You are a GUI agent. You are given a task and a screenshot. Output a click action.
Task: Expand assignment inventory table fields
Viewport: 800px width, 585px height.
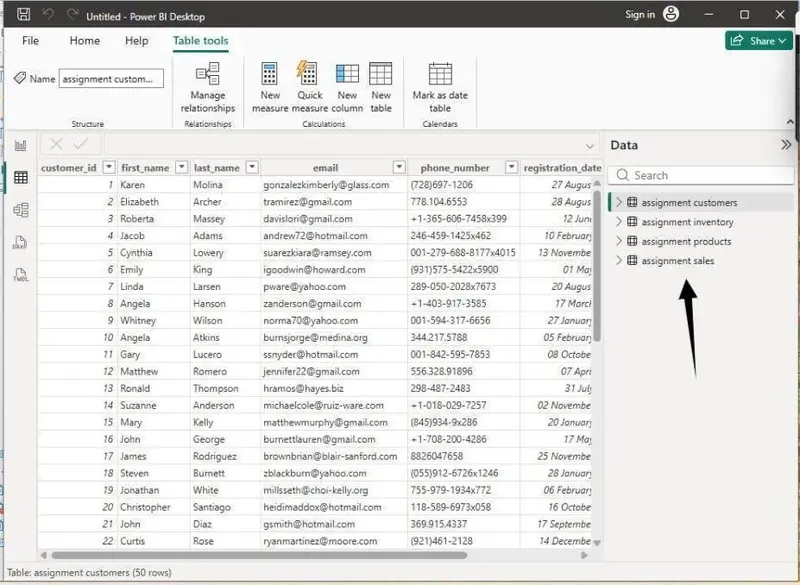(619, 221)
